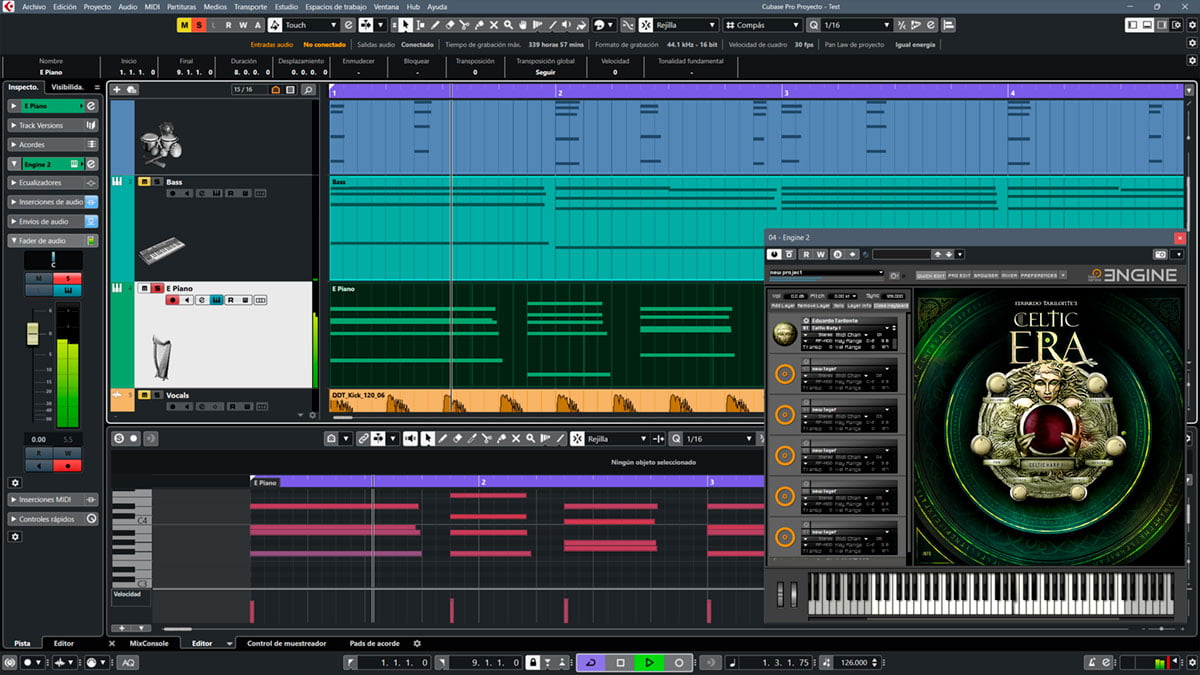1200x675 pixels.
Task: Select the Zoom tool in key editor toolbar
Action: (531, 439)
